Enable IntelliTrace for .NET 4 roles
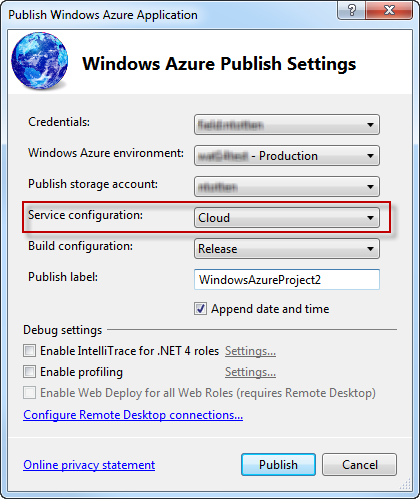 (29, 351)
